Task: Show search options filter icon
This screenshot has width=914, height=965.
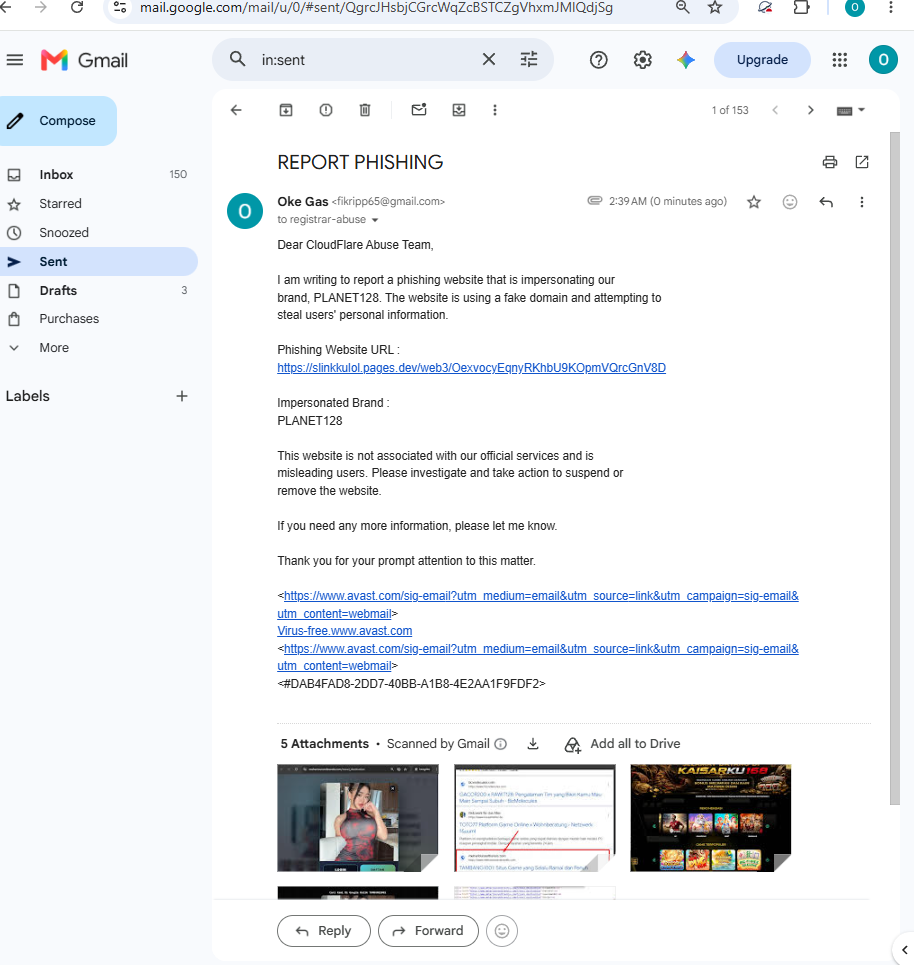Action: (529, 59)
